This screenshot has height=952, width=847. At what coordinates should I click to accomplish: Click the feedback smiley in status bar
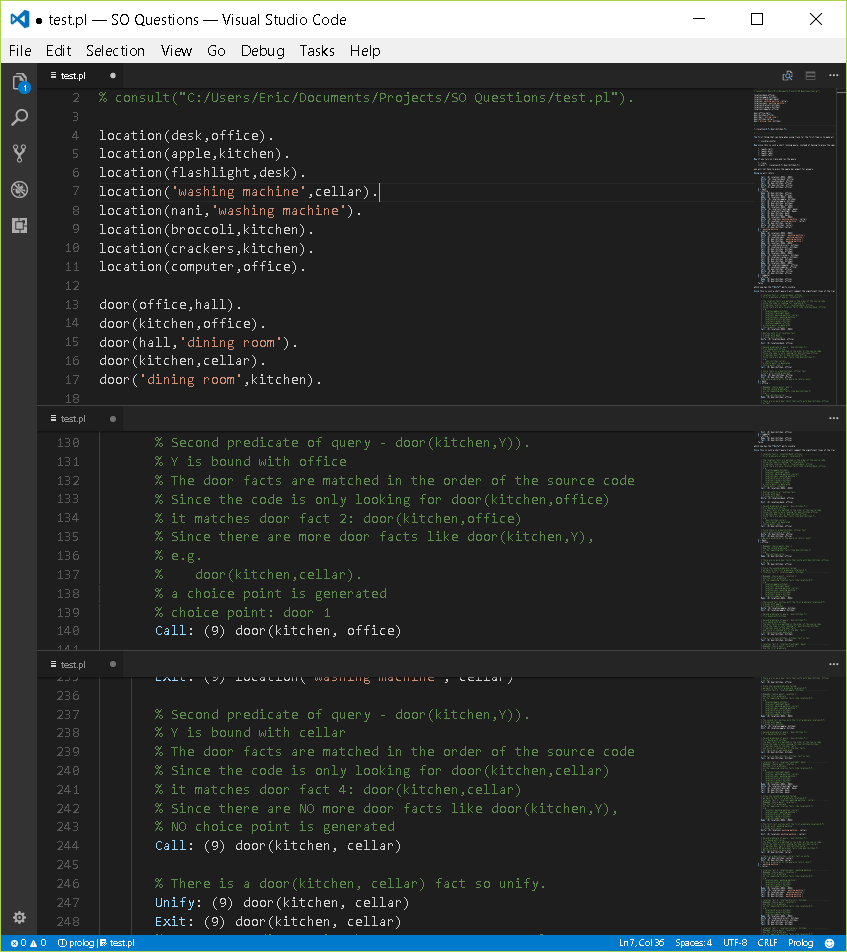coord(829,943)
